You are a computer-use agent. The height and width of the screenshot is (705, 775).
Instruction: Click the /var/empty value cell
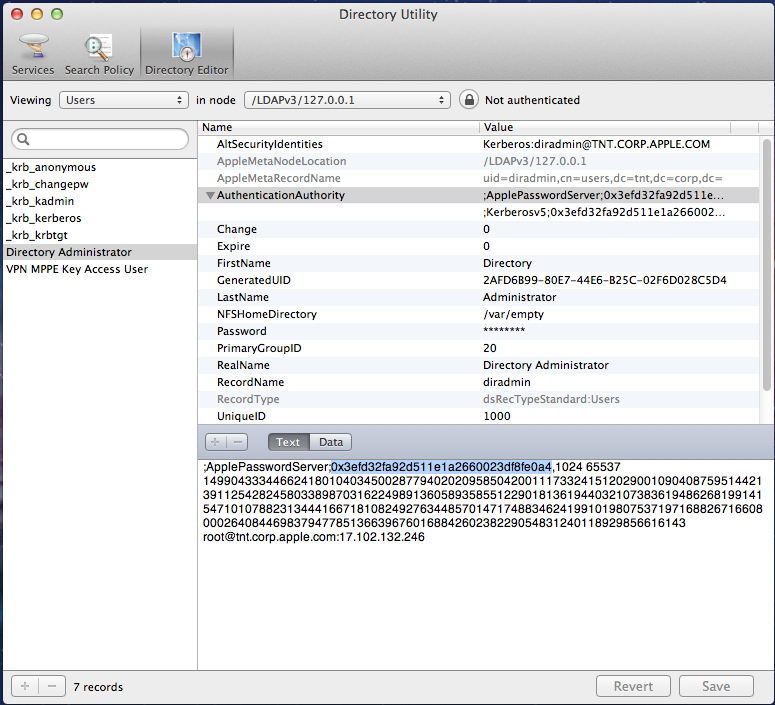[x=513, y=314]
